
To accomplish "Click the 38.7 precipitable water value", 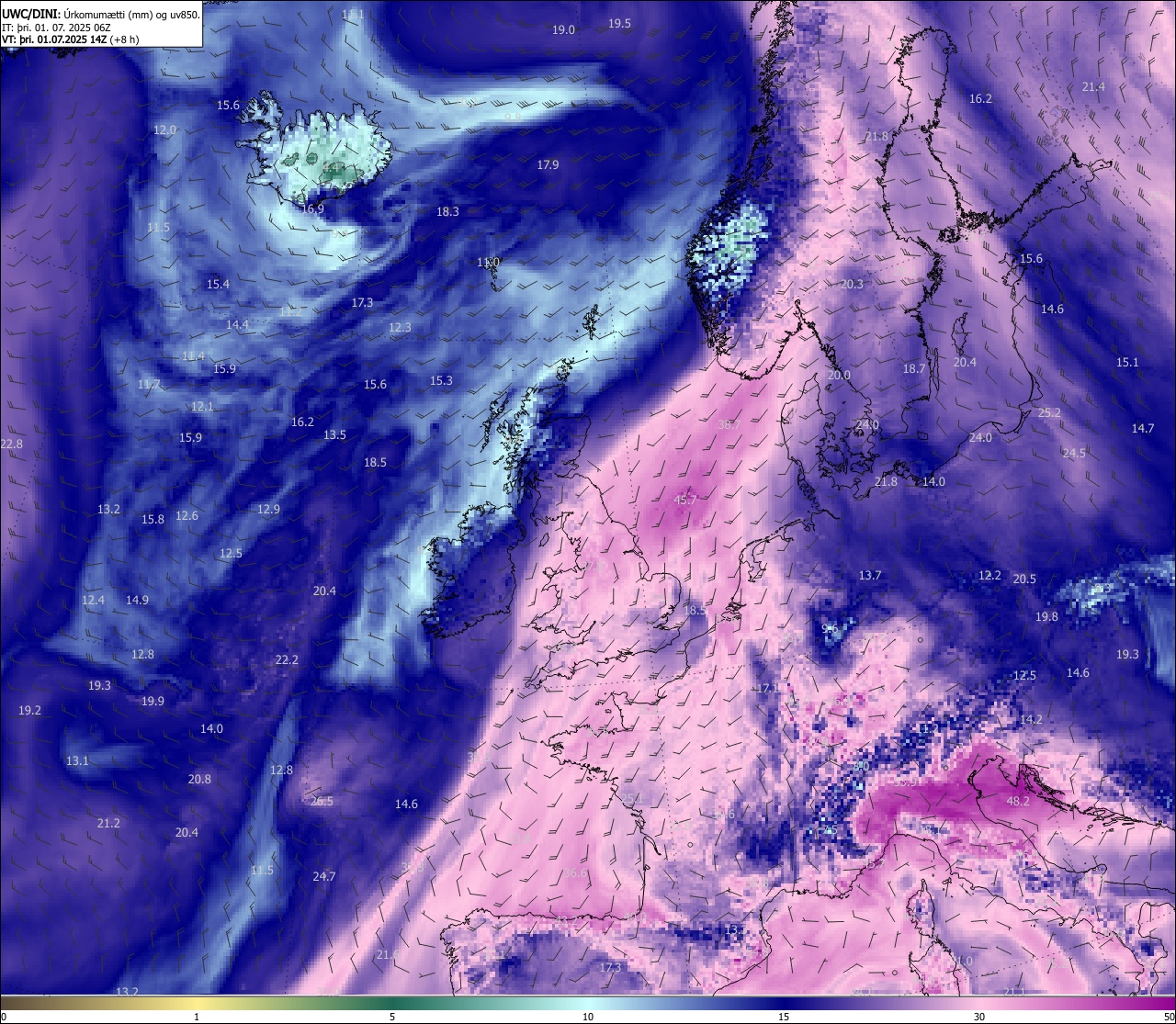I will [x=729, y=424].
